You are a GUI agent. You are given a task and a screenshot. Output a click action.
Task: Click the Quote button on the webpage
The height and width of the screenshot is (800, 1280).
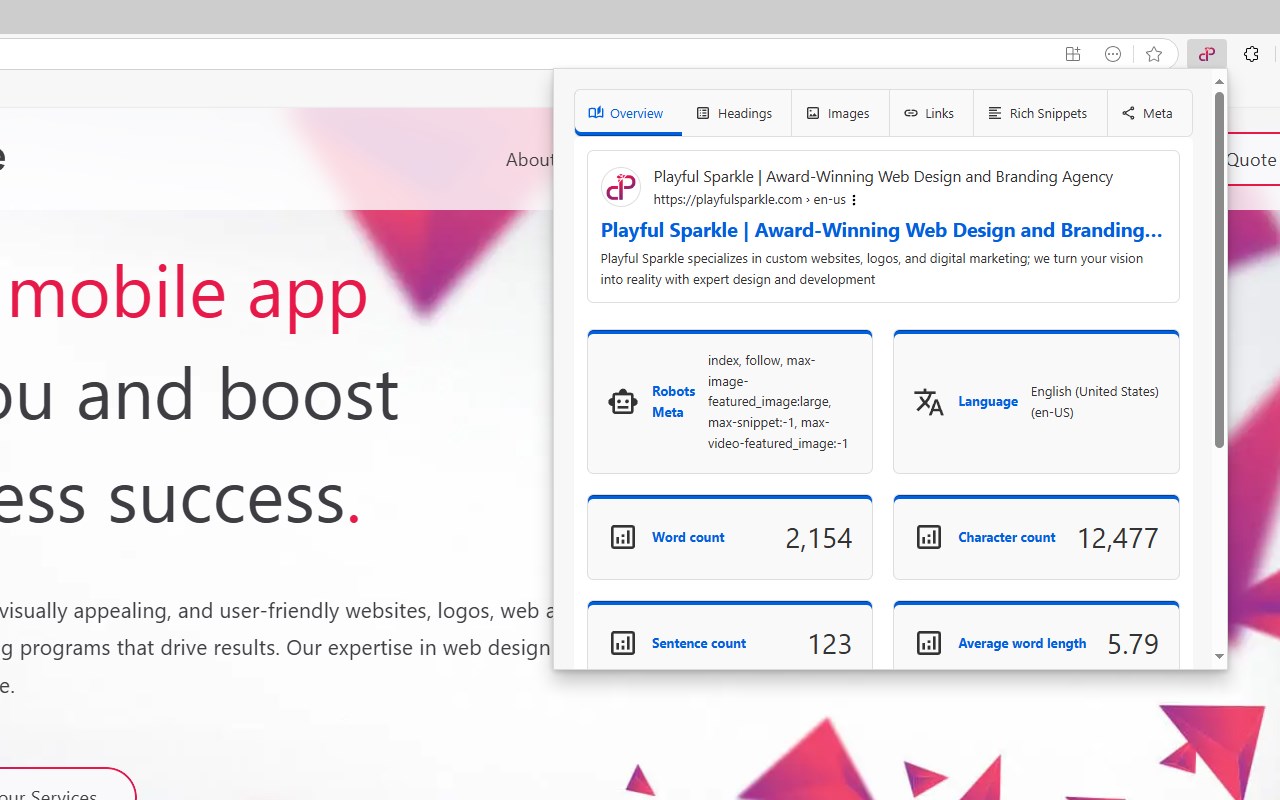tap(1251, 160)
